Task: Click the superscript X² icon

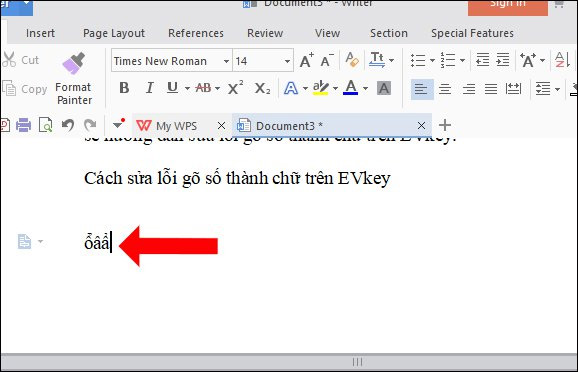Action: click(x=235, y=88)
